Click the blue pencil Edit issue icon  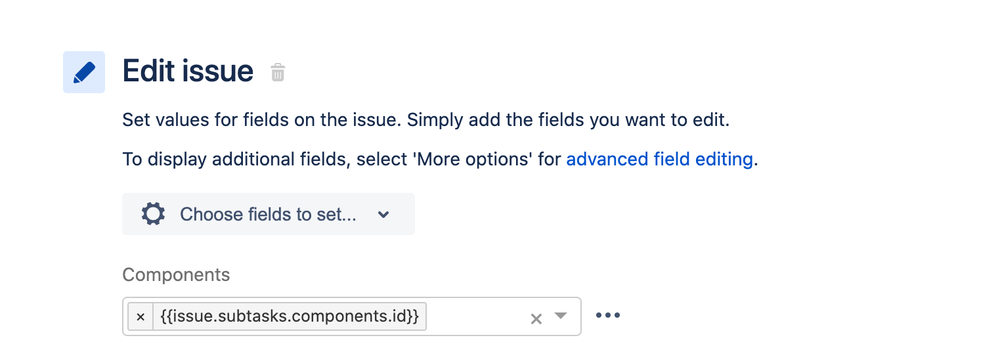[84, 72]
